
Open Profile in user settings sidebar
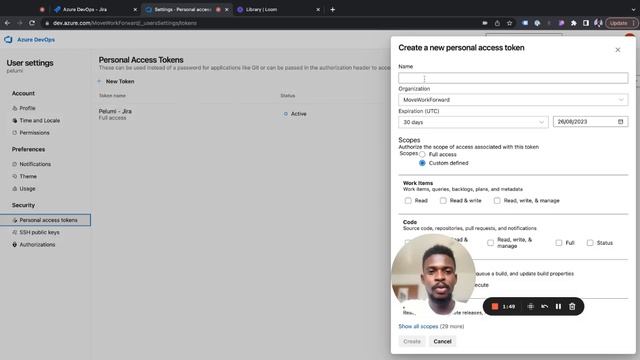(x=27, y=108)
